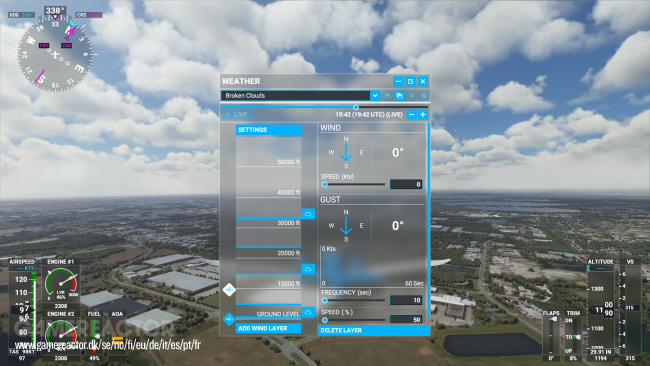Click the FUEL gauge
The height and width of the screenshot is (366, 650).
coord(95,336)
